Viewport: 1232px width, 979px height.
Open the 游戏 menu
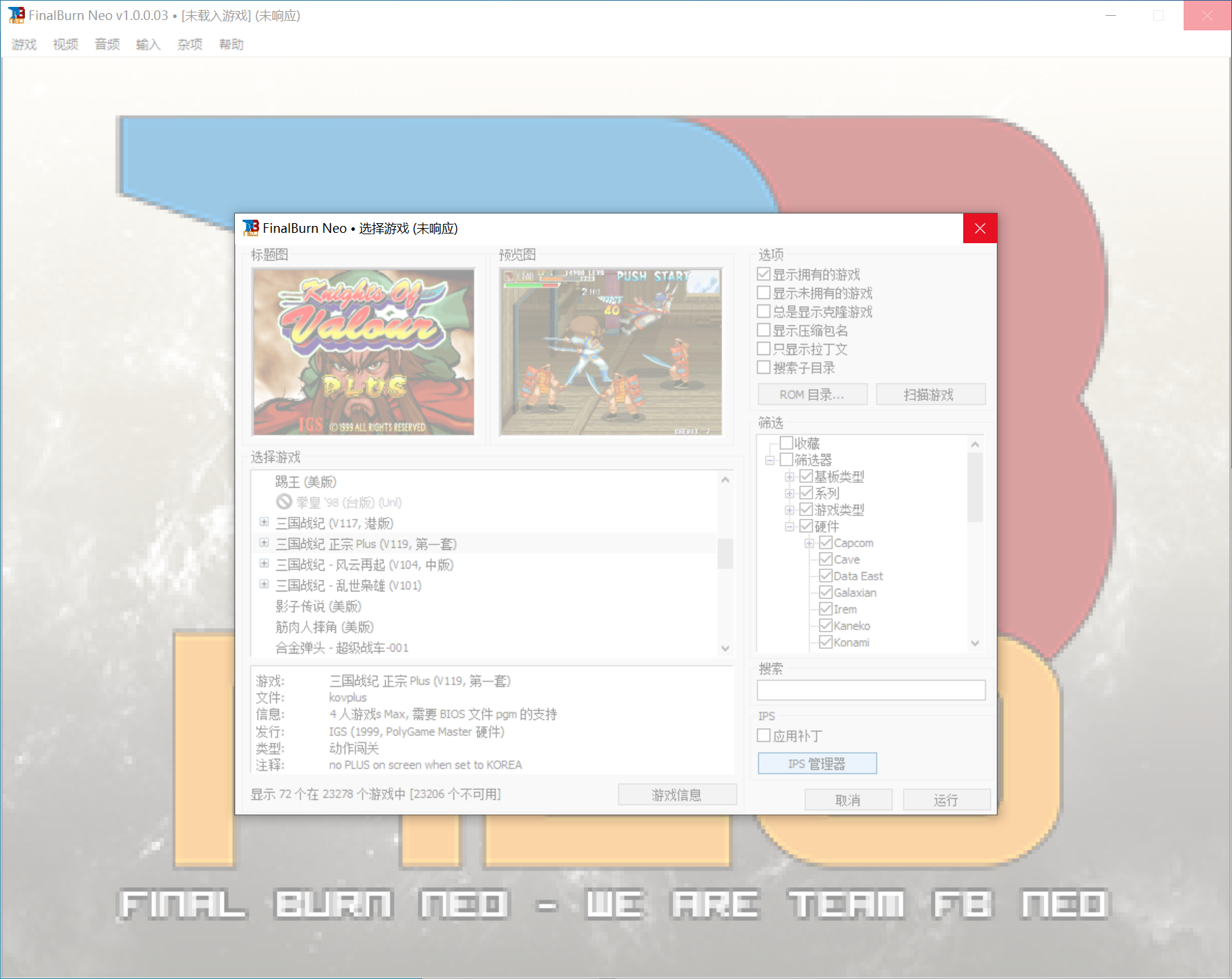tap(24, 44)
